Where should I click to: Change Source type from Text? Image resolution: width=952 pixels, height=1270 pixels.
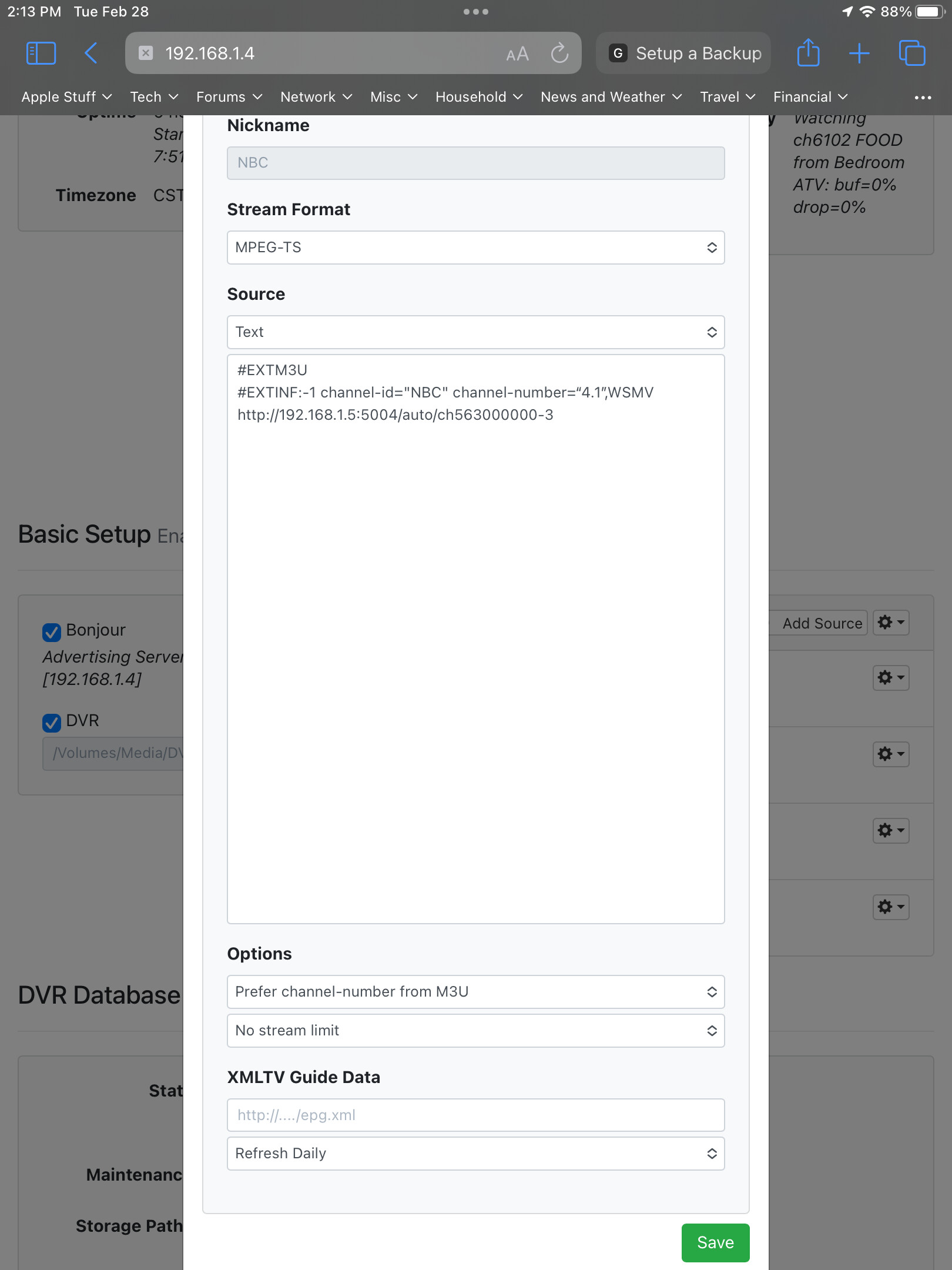(475, 332)
